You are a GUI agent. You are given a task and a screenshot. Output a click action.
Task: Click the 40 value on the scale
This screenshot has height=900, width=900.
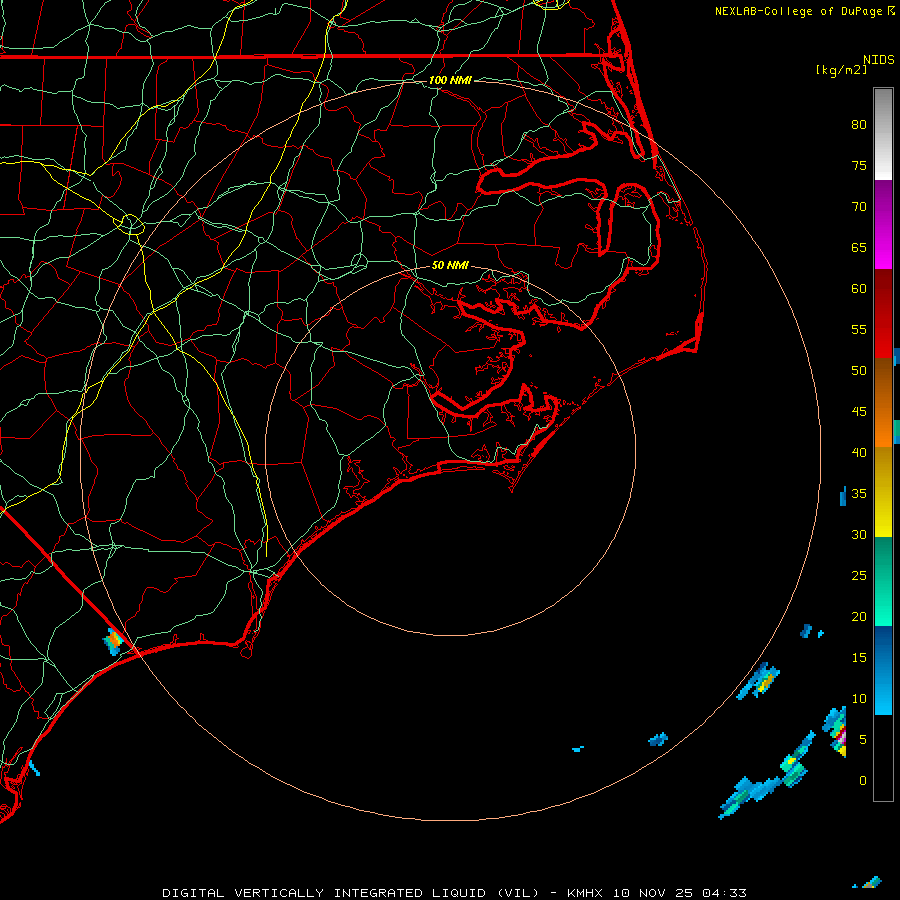859,452
